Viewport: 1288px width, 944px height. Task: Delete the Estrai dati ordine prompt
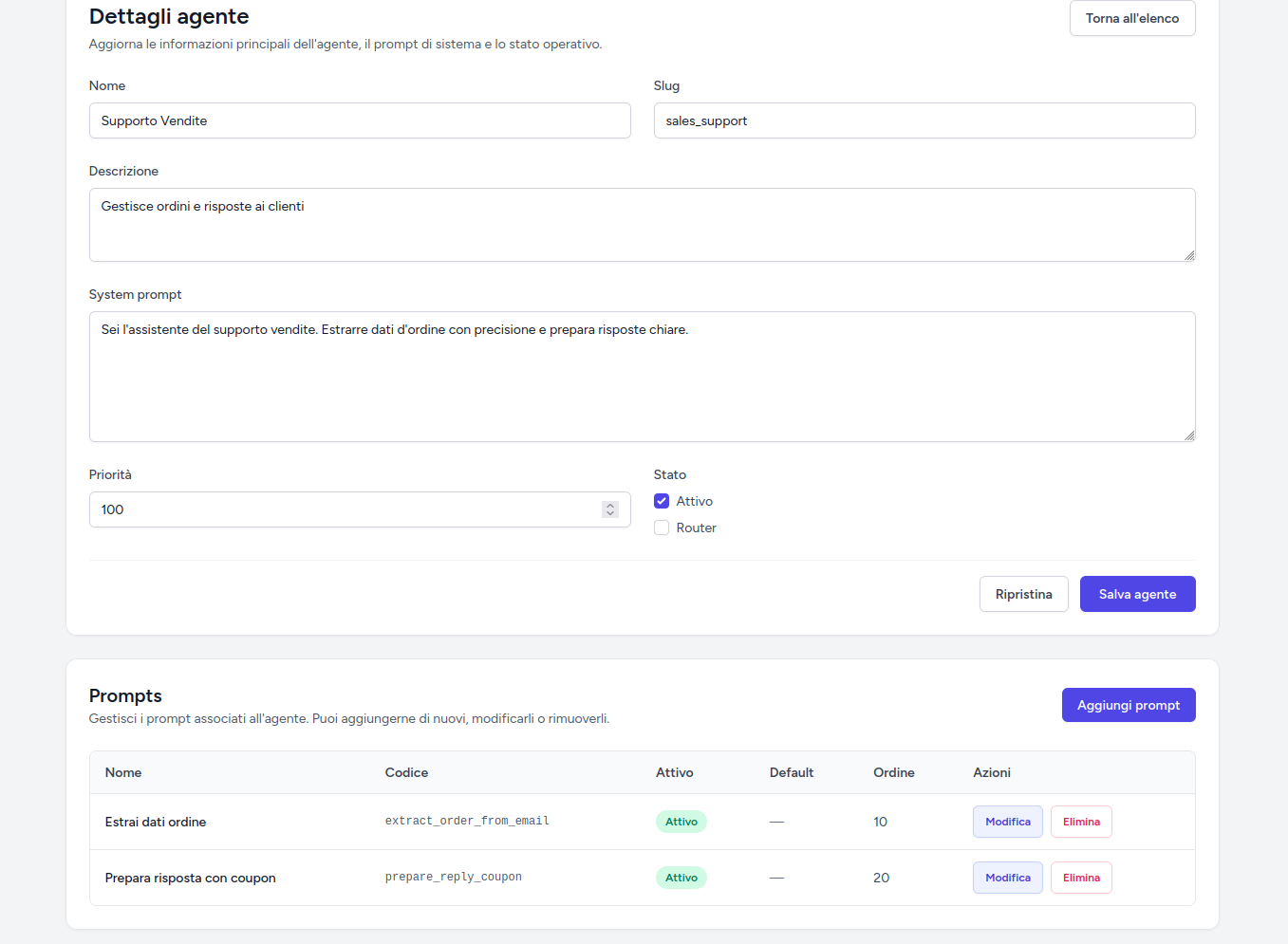pyautogui.click(x=1081, y=822)
